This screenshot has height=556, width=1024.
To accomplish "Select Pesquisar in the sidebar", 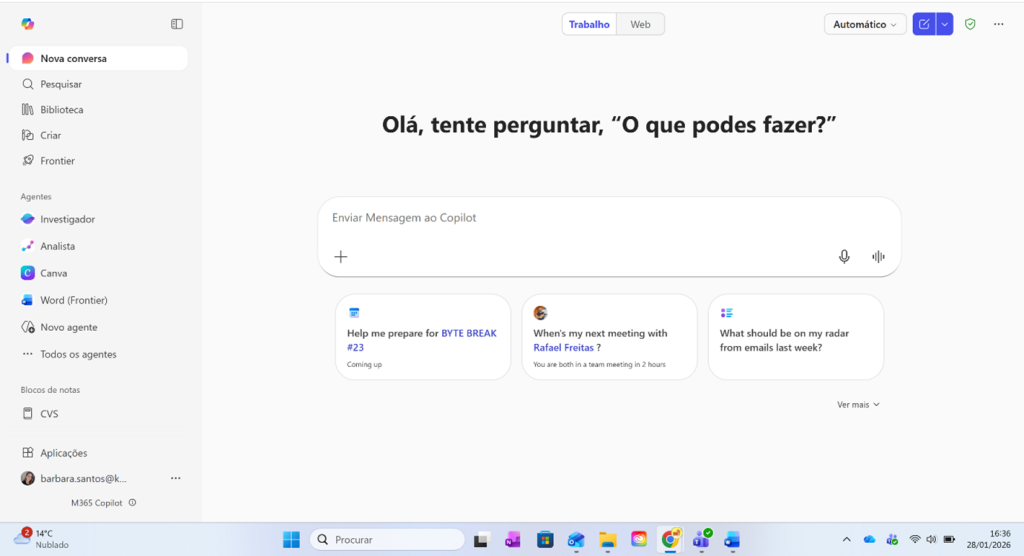I will point(60,84).
